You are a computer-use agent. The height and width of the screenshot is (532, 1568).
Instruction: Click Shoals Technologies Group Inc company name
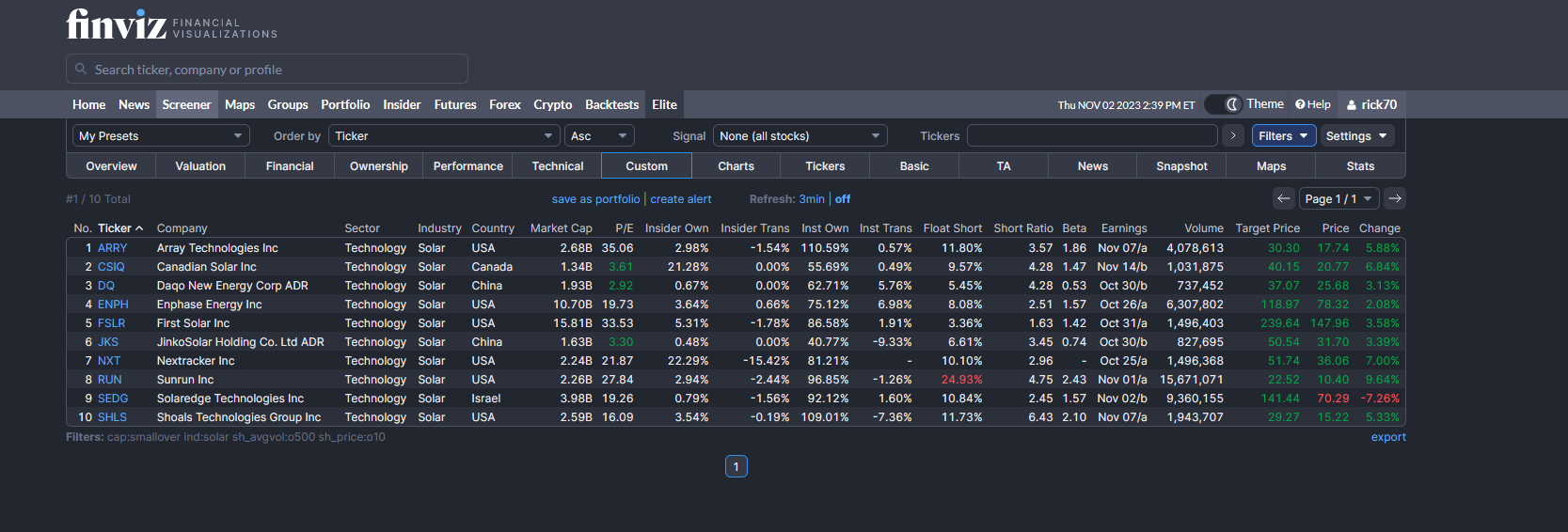[239, 417]
